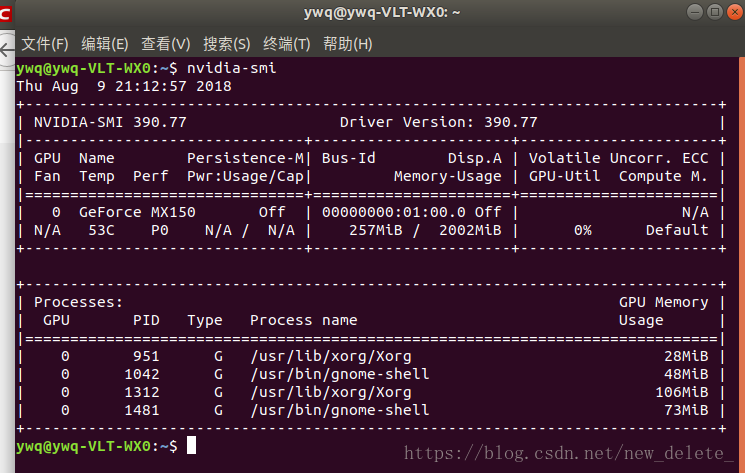Open the 编辑(E) menu
The height and width of the screenshot is (473, 745).
coord(105,44)
